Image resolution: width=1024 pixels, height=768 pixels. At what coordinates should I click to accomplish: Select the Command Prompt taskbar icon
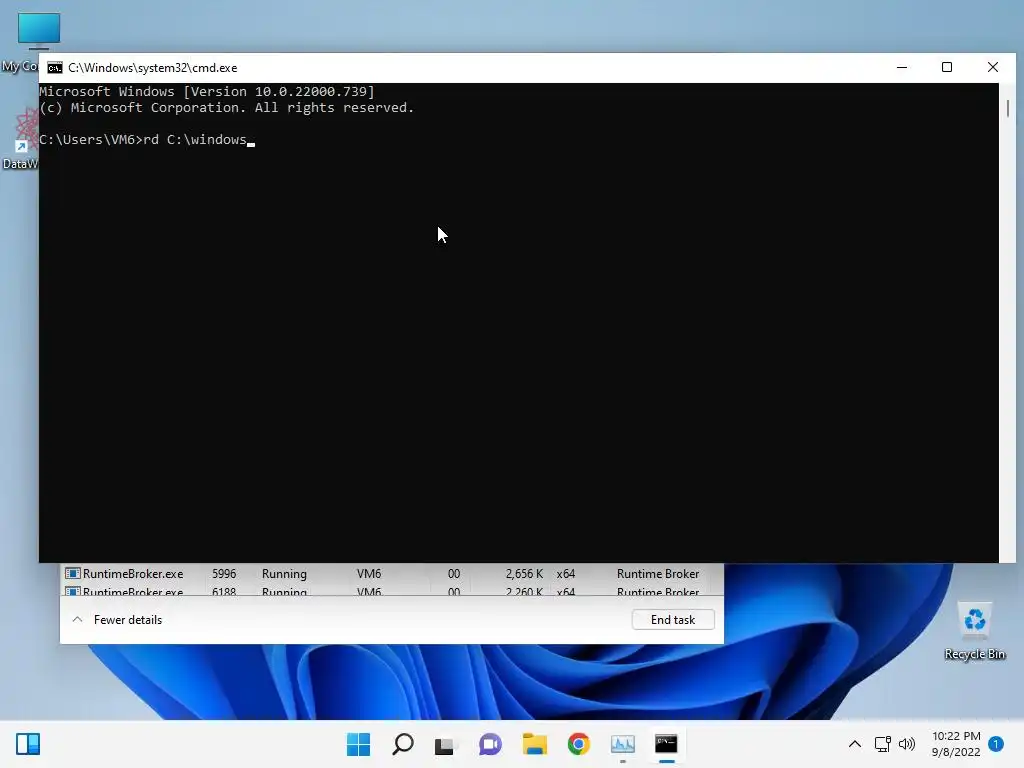tap(666, 744)
